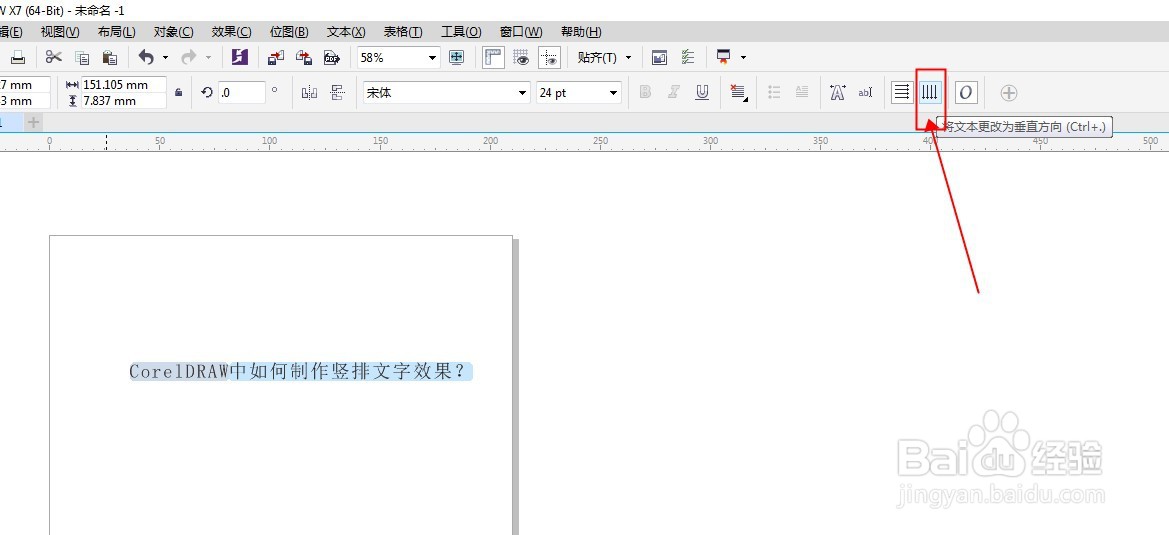Click the Paste clipboard icon
The image size is (1169, 535).
tap(110, 57)
